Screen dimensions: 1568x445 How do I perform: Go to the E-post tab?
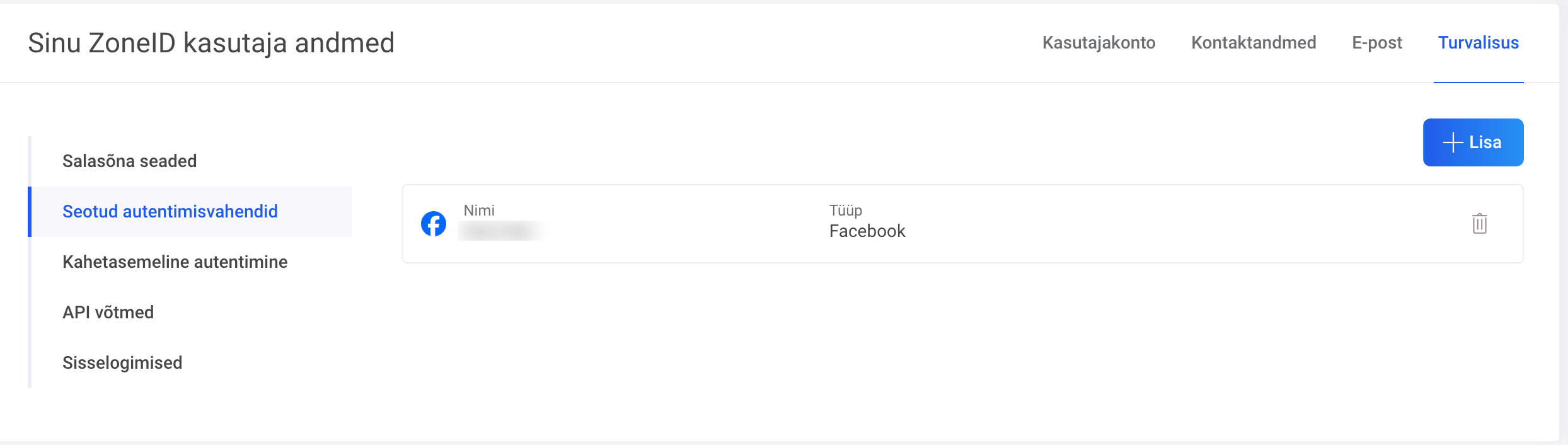coord(1377,43)
